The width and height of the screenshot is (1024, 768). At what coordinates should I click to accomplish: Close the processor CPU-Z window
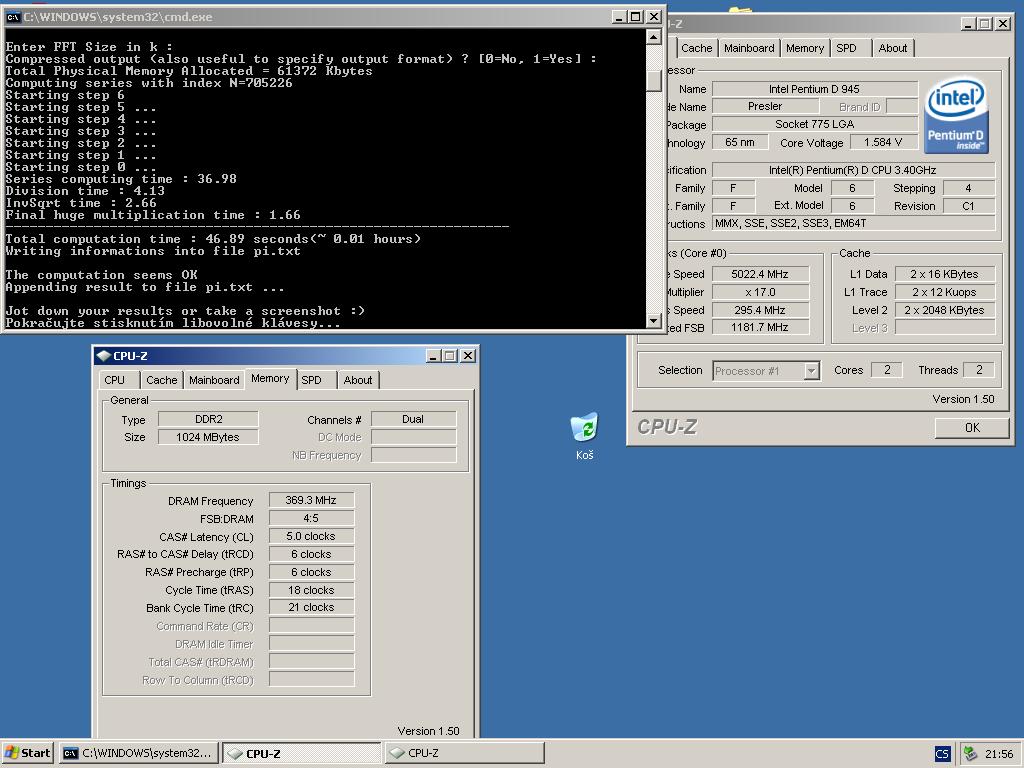[x=1002, y=24]
